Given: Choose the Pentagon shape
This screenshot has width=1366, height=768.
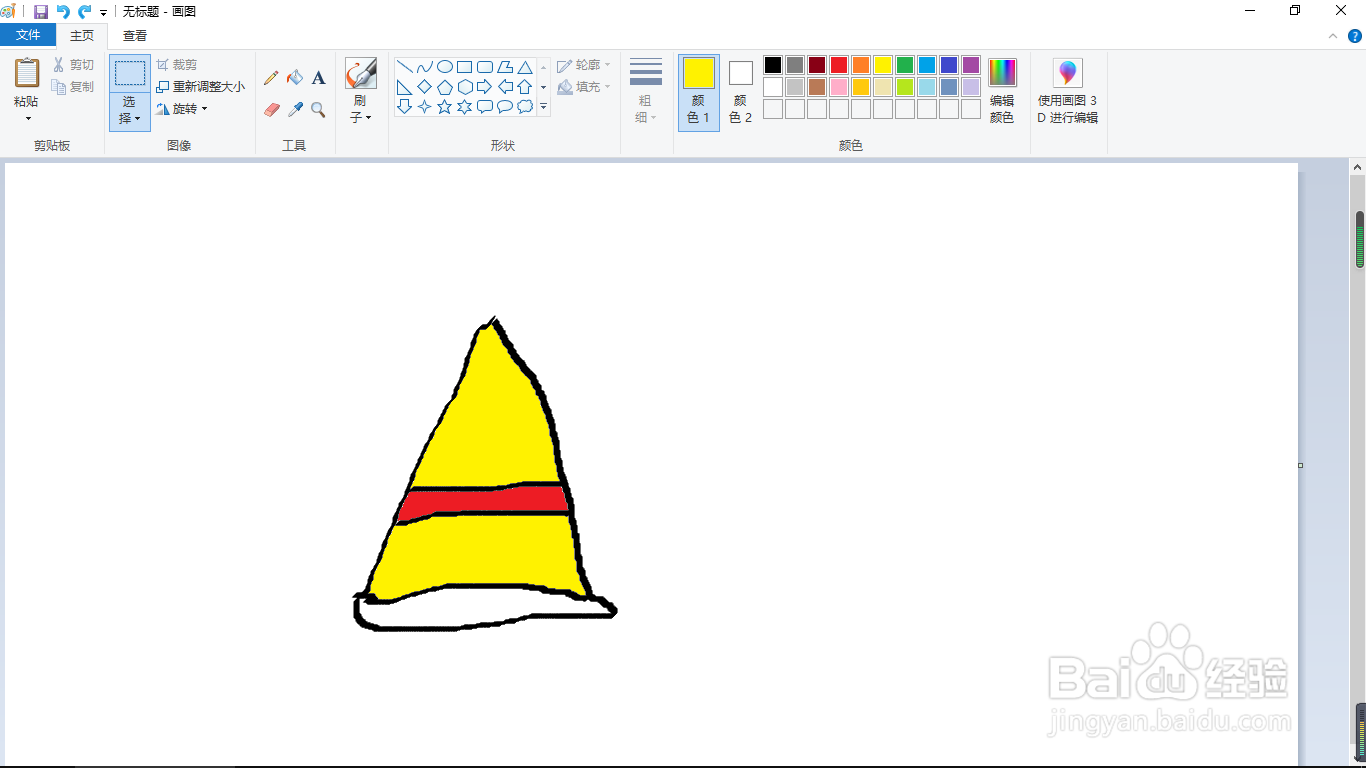Looking at the screenshot, I should click(445, 87).
